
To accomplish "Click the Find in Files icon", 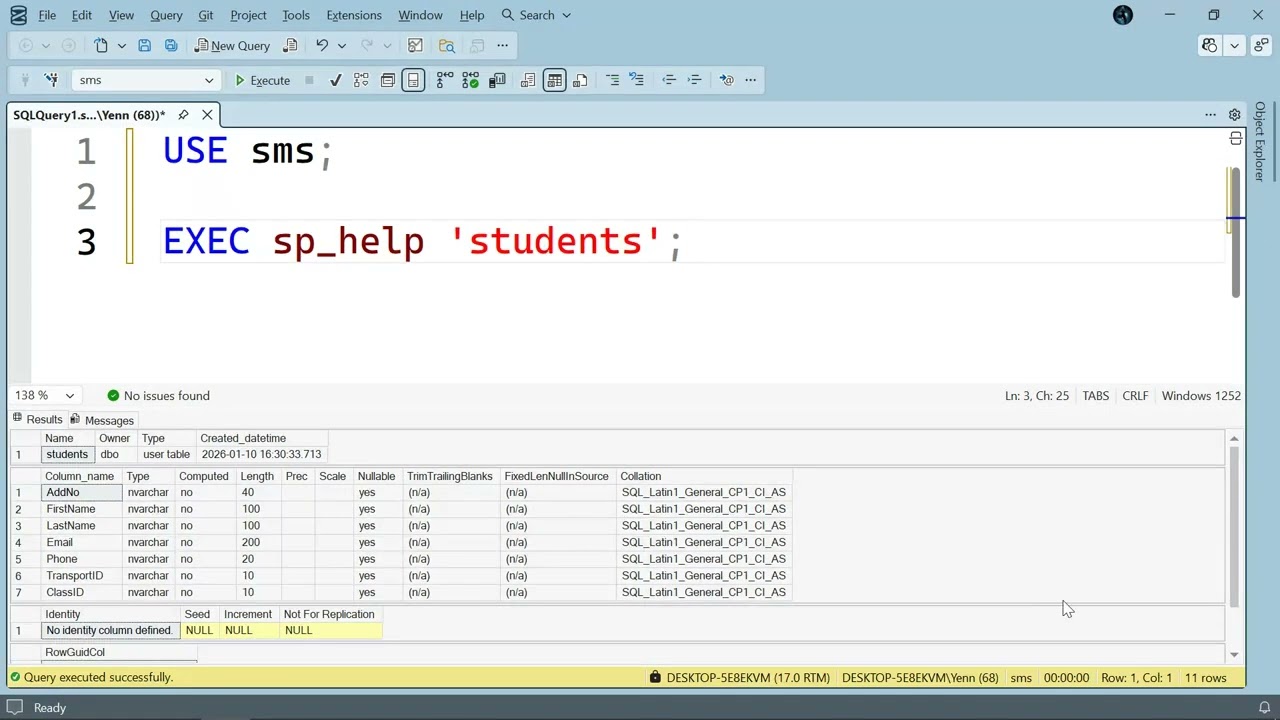I will (x=447, y=45).
